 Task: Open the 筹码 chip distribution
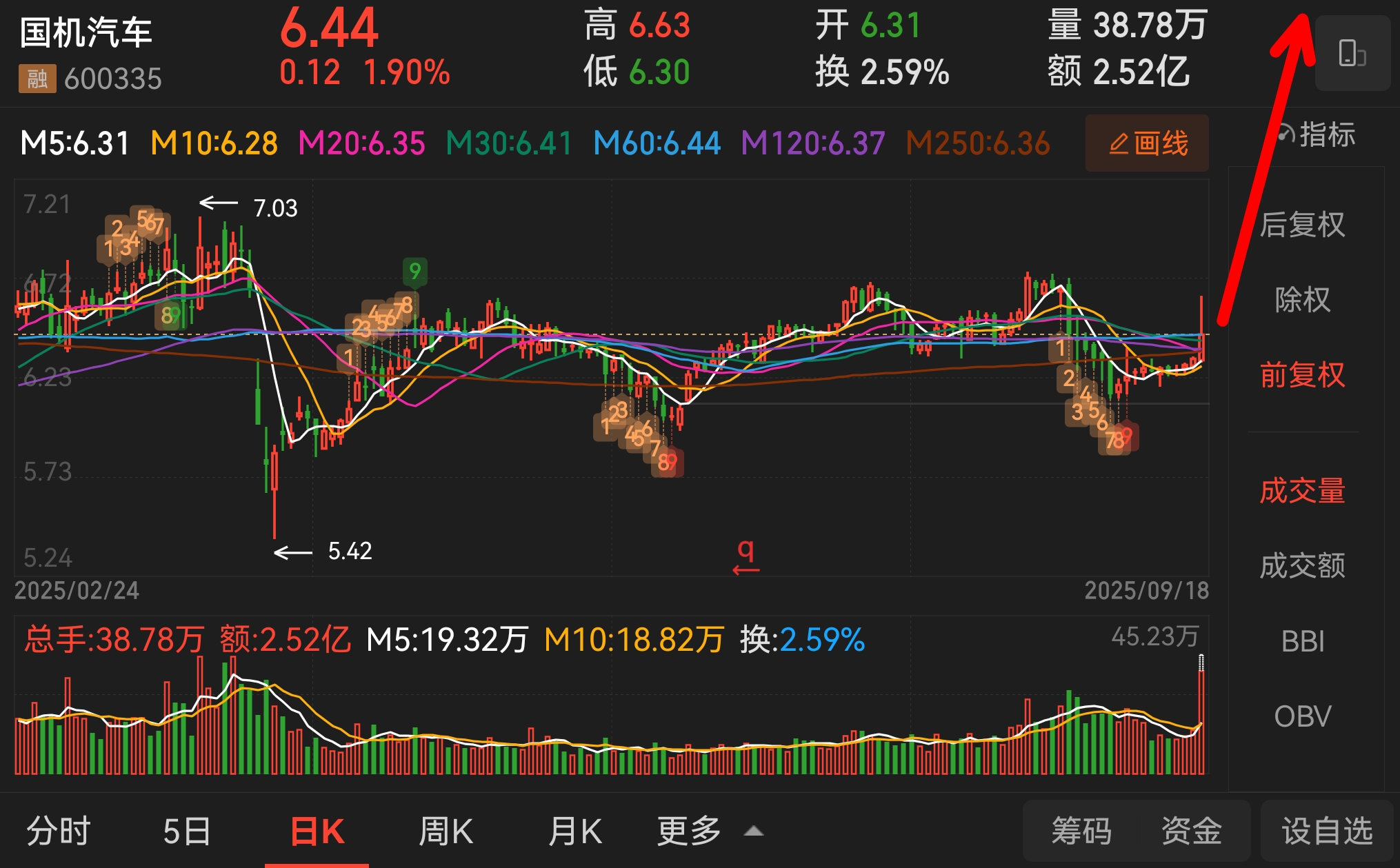(1081, 831)
